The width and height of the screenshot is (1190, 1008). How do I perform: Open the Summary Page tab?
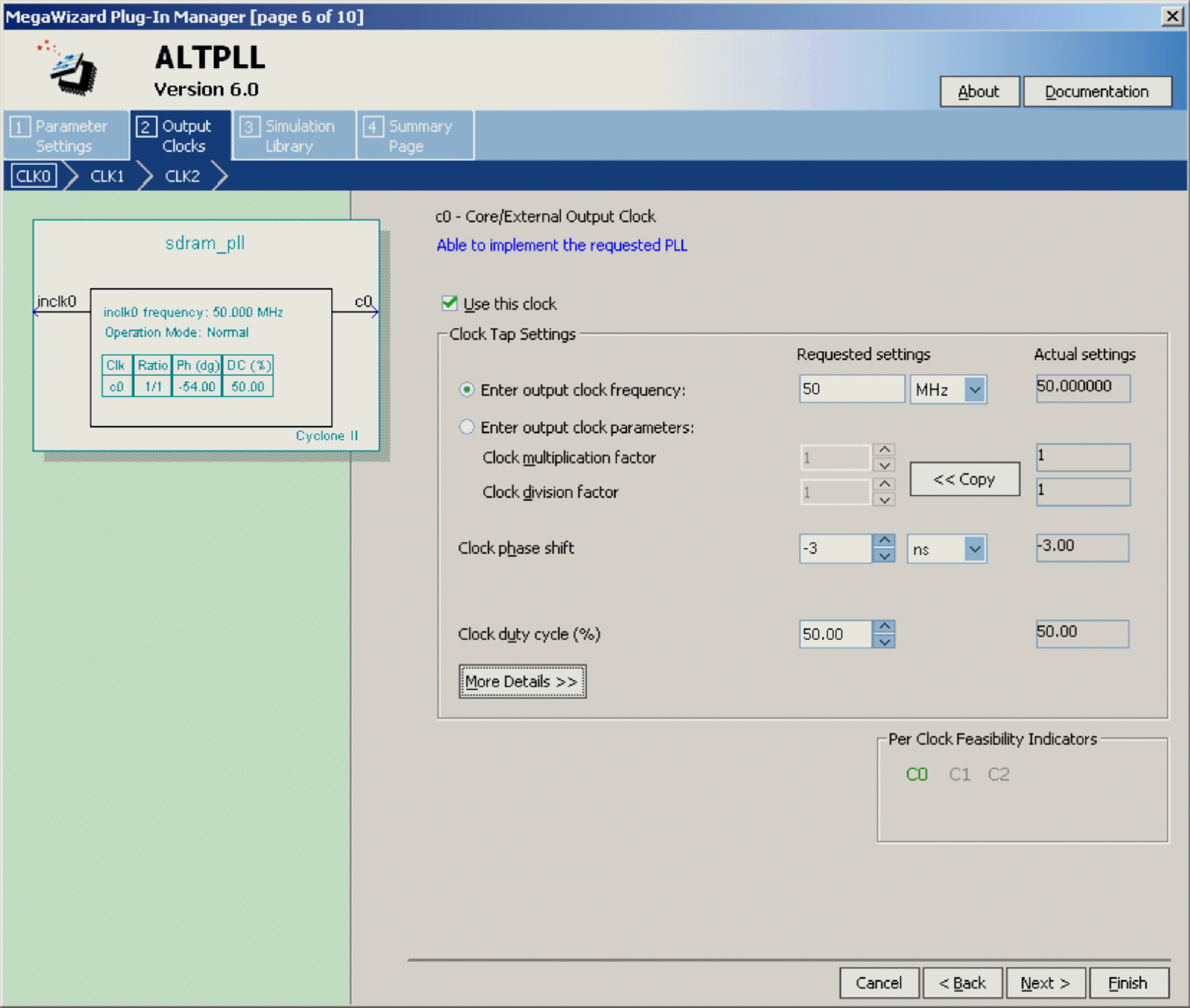[x=415, y=135]
